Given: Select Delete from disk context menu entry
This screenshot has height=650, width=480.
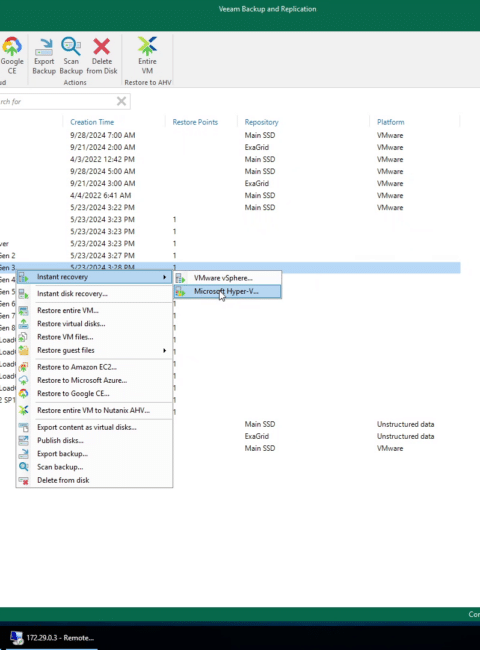Looking at the screenshot, I should coord(94,480).
